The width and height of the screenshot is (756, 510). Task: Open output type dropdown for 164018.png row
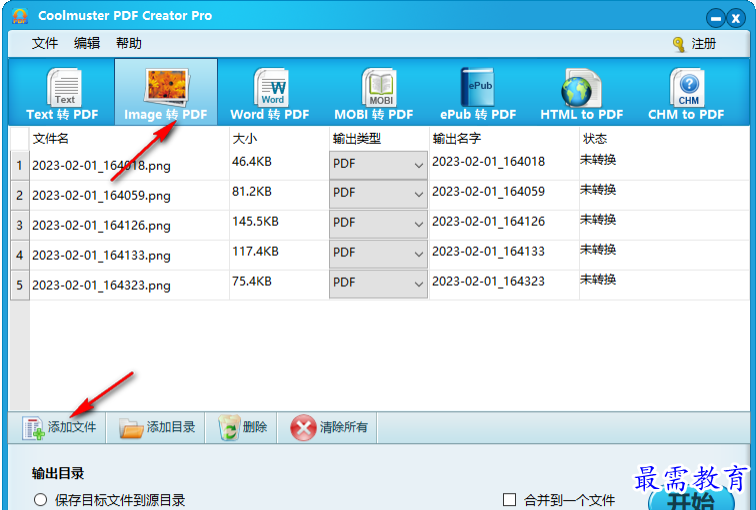tap(378, 164)
